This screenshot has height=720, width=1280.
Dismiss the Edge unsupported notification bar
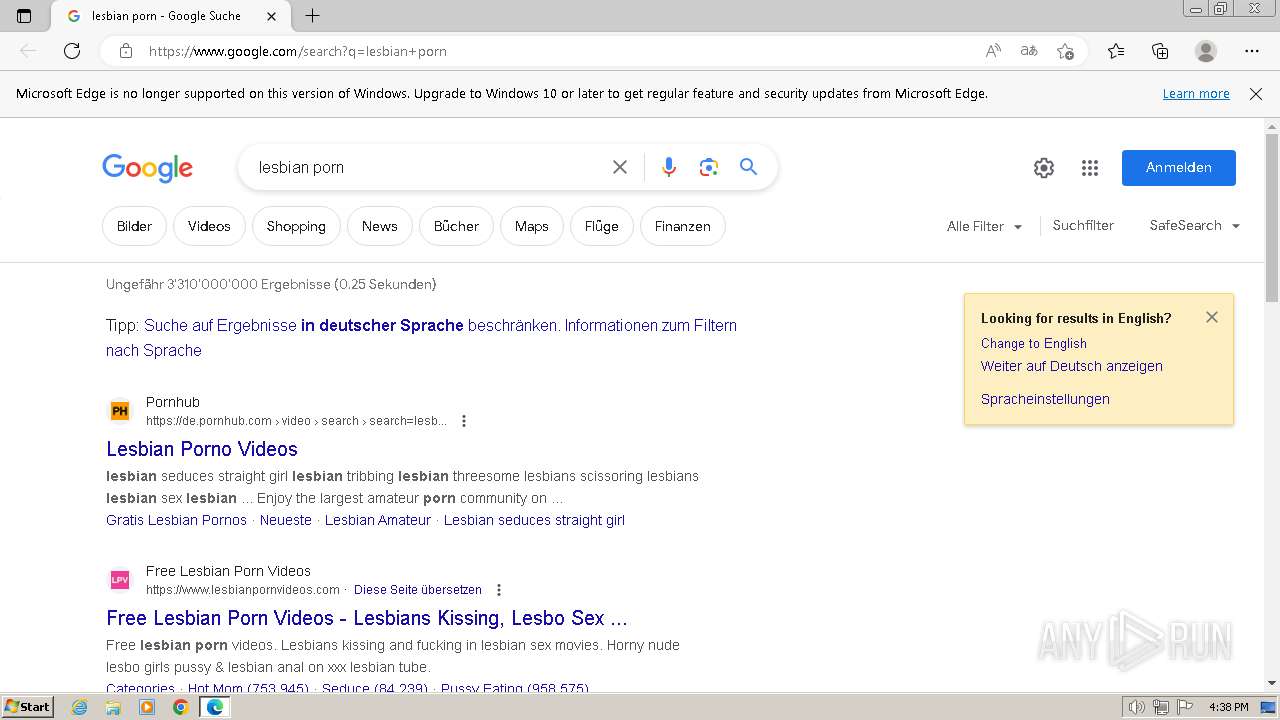[1256, 94]
